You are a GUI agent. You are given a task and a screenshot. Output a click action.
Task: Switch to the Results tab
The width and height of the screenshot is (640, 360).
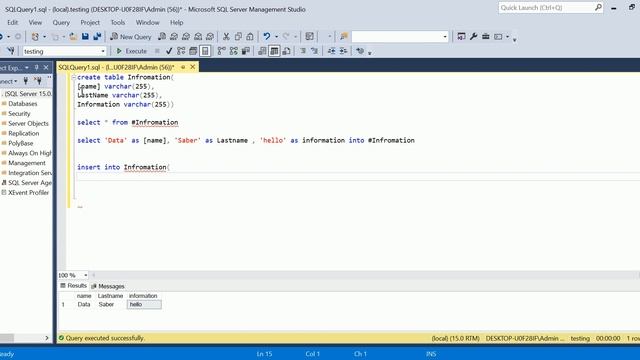click(73, 286)
